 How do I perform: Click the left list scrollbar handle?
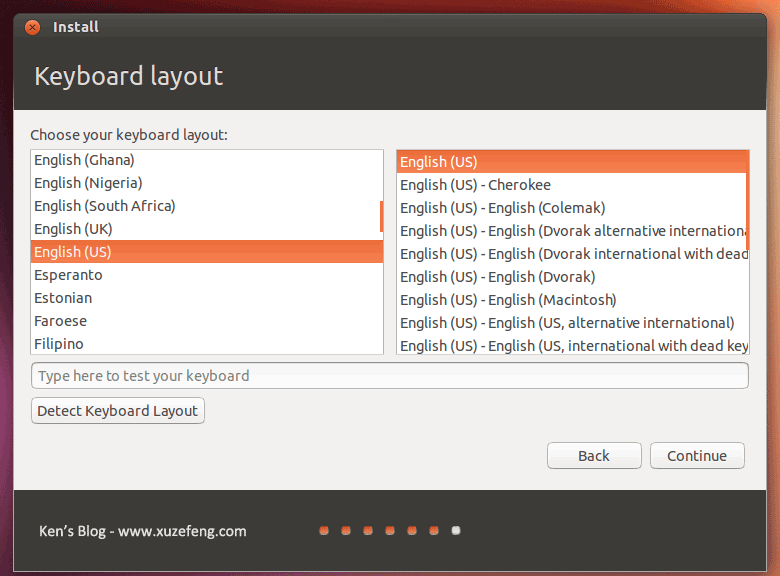[x=382, y=216]
